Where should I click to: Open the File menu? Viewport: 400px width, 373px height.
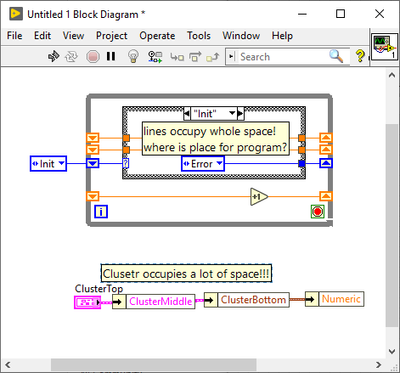[15, 35]
